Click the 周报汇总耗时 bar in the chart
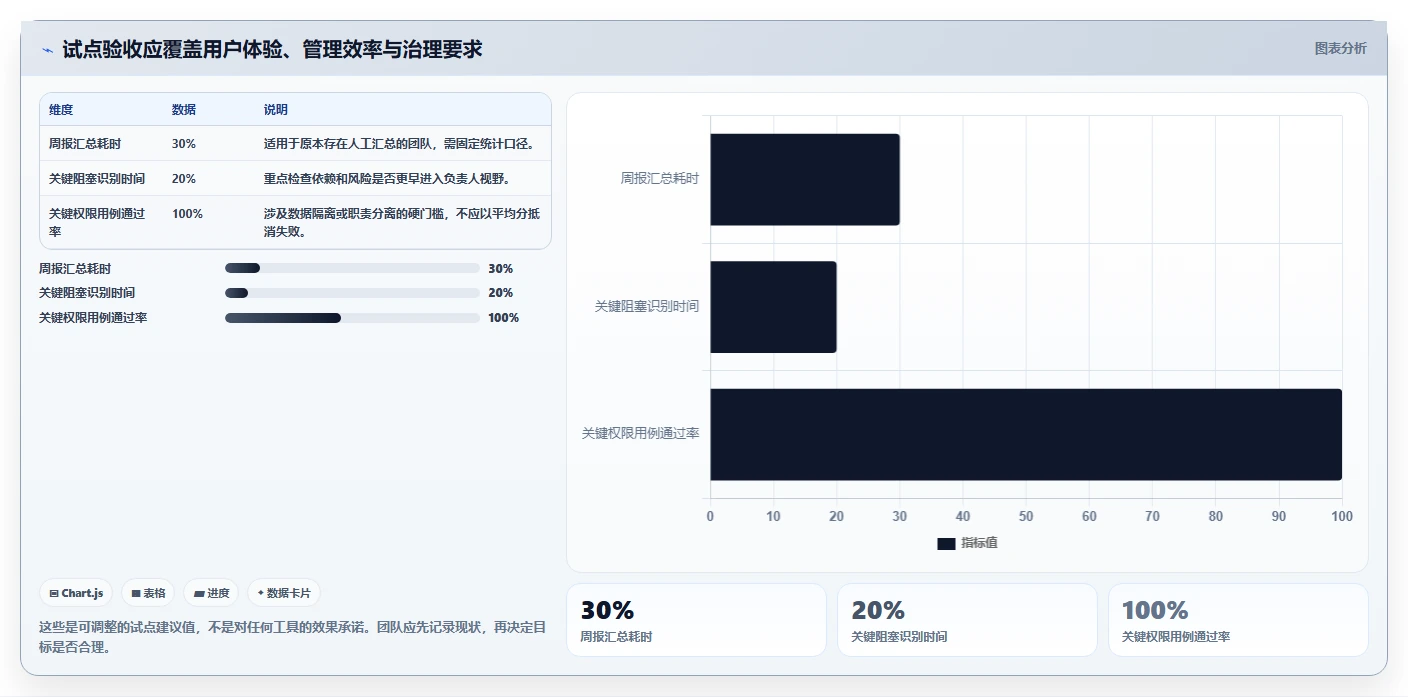The height and width of the screenshot is (697, 1408). (x=805, y=179)
